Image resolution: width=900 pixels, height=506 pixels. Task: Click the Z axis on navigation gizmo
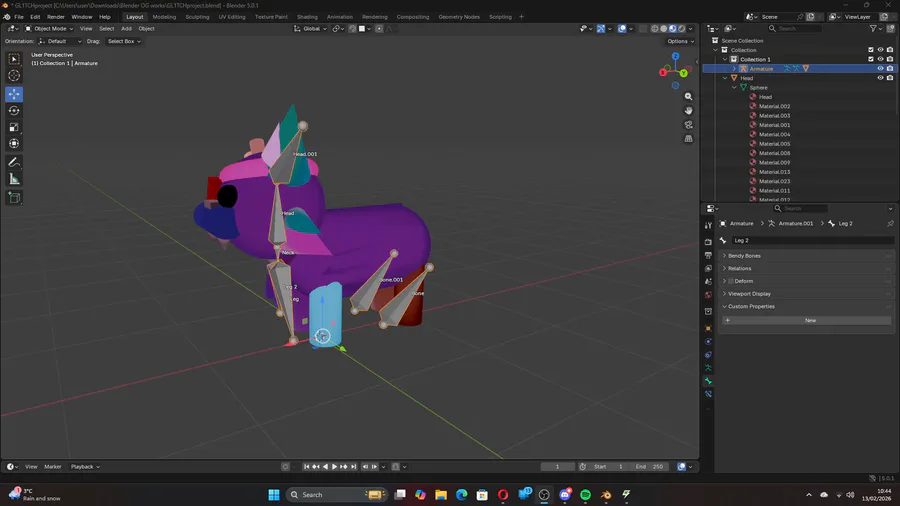[676, 56]
